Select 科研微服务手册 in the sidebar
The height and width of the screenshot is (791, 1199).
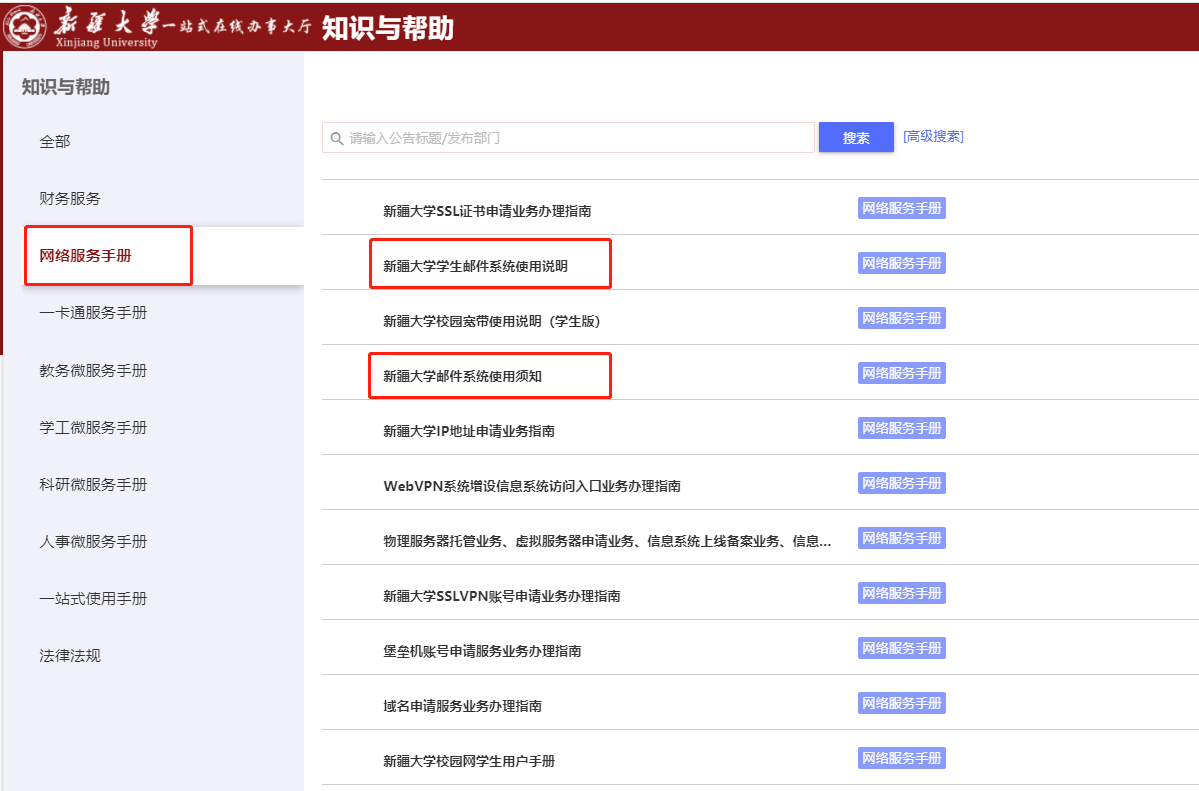[x=93, y=484]
